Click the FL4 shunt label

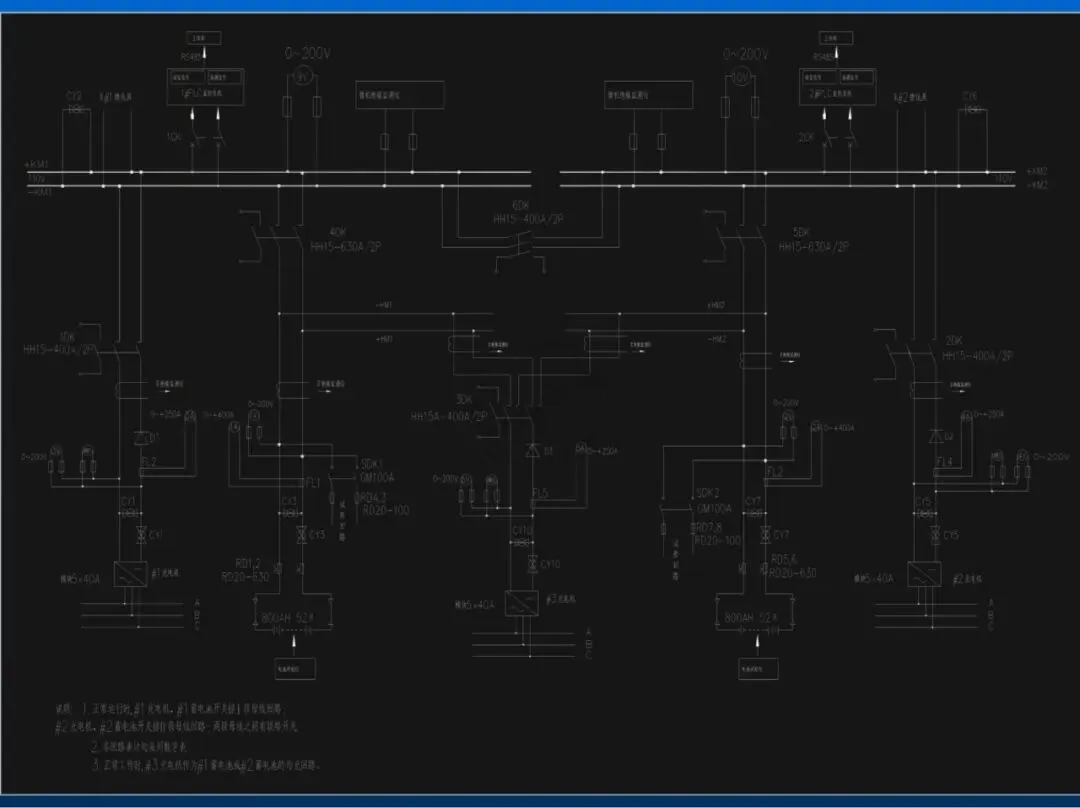pyautogui.click(x=944, y=462)
